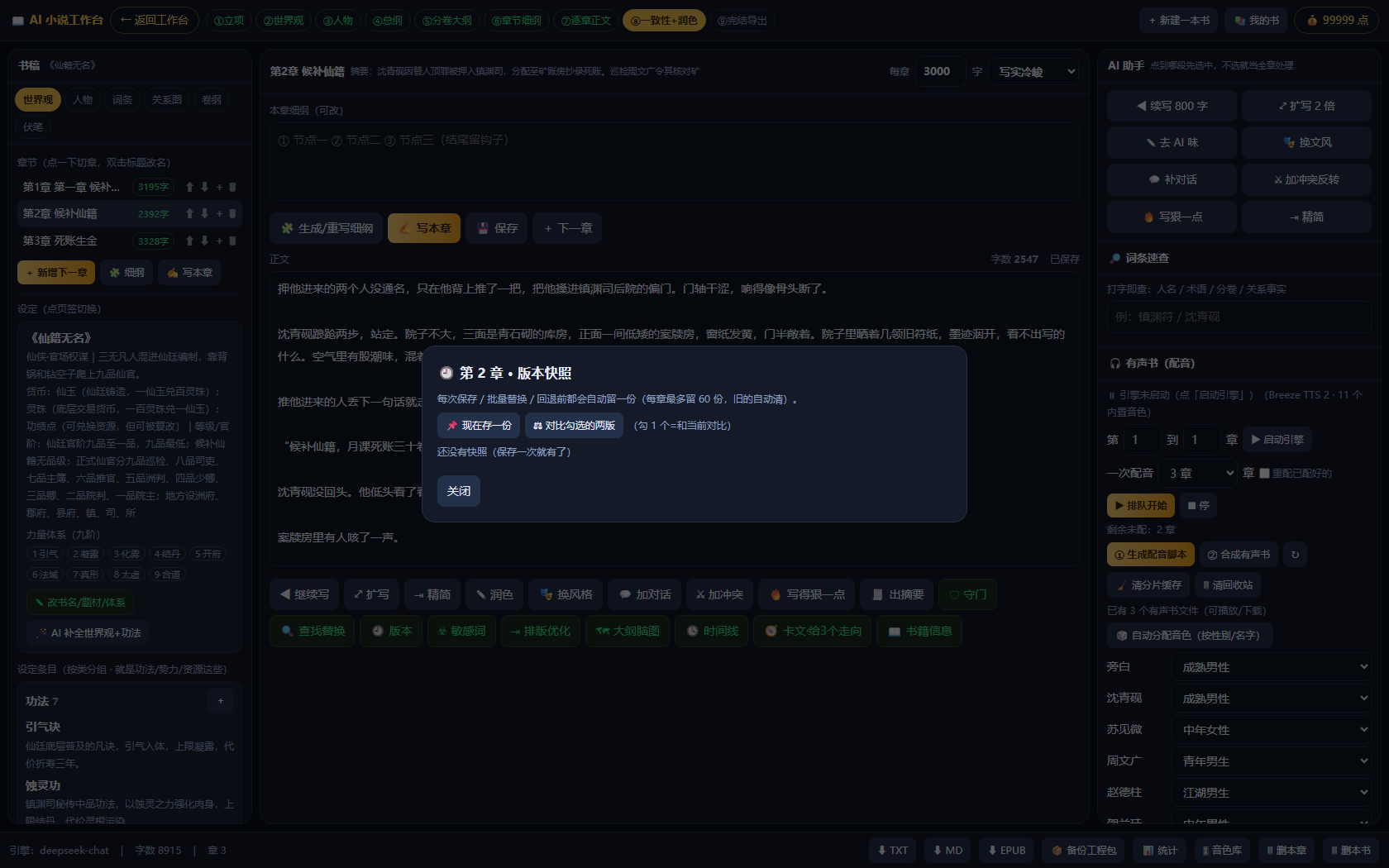Move chapter 1 down with its arrow
The image size is (1389, 868).
click(x=205, y=188)
